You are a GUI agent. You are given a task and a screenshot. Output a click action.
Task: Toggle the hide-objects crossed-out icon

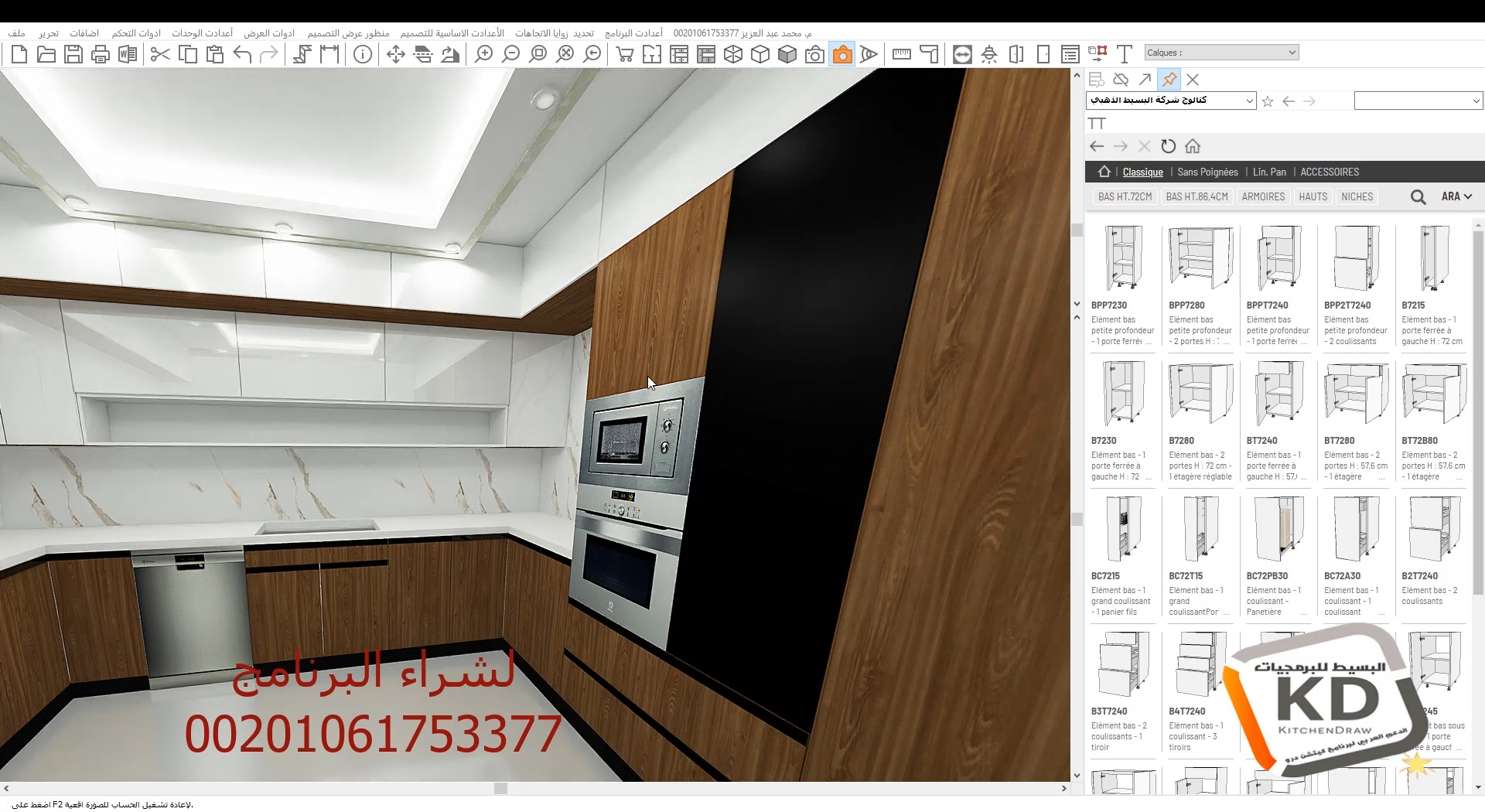click(1119, 80)
